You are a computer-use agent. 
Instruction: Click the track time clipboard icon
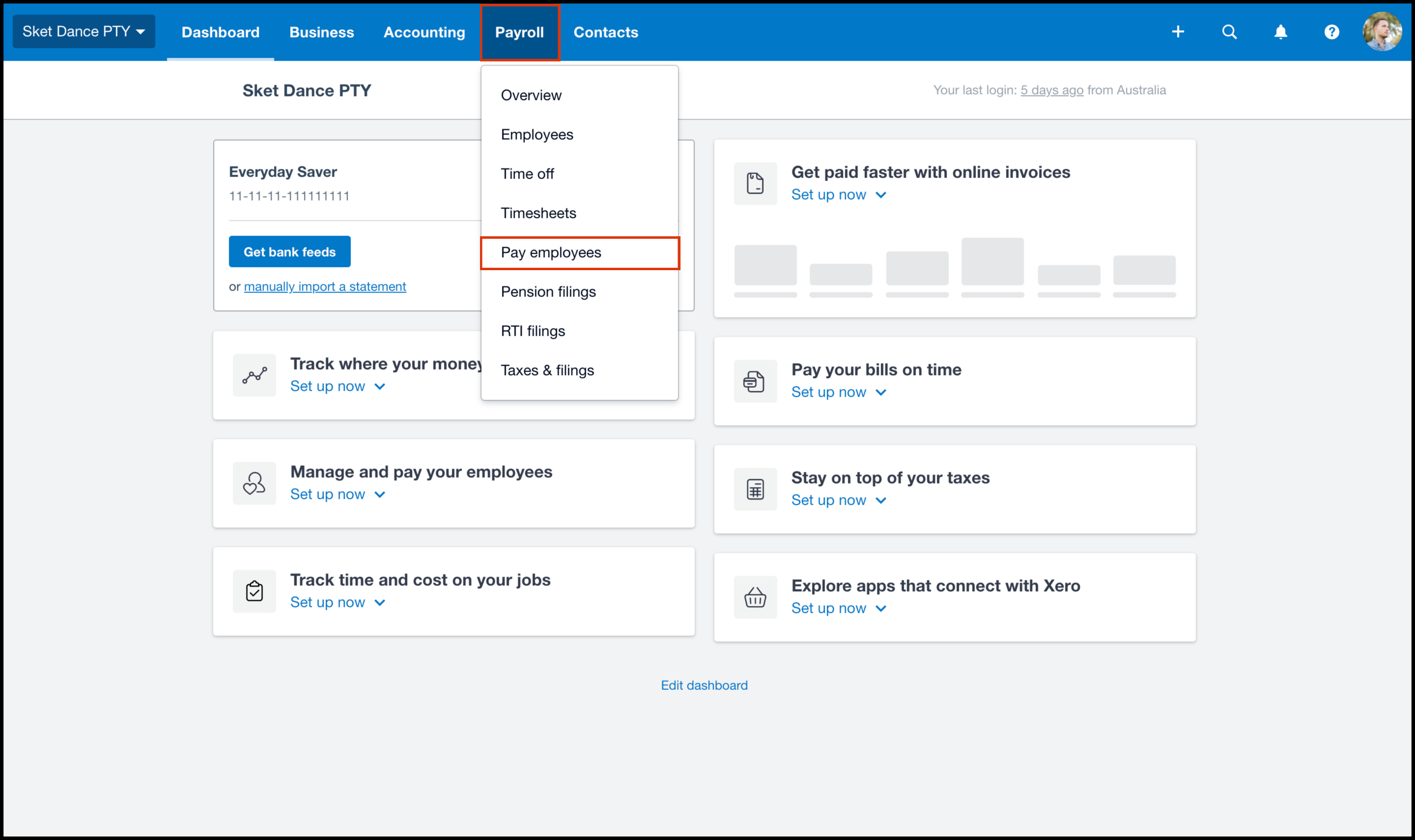[x=254, y=591]
